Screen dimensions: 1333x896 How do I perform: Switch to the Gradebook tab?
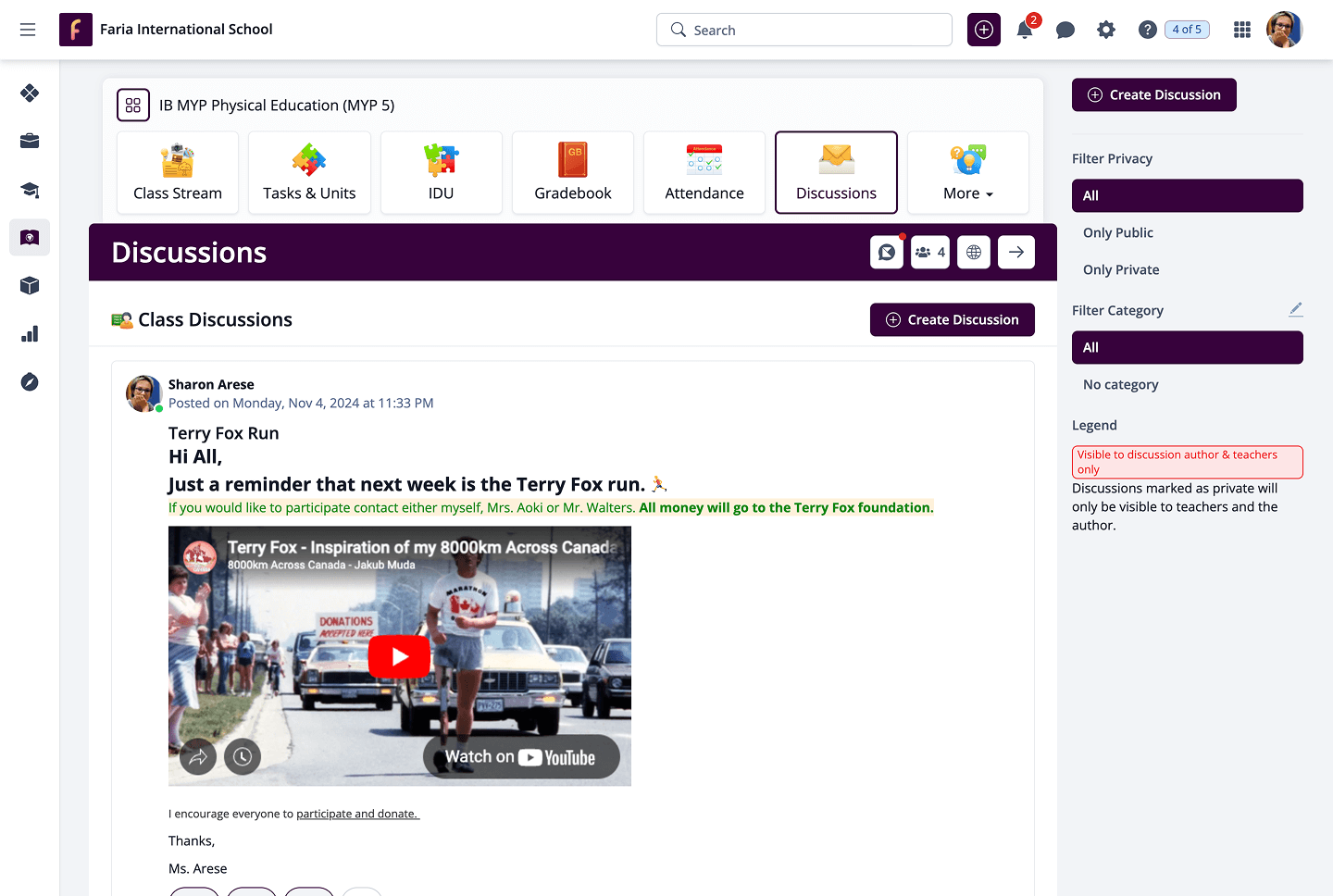(573, 173)
